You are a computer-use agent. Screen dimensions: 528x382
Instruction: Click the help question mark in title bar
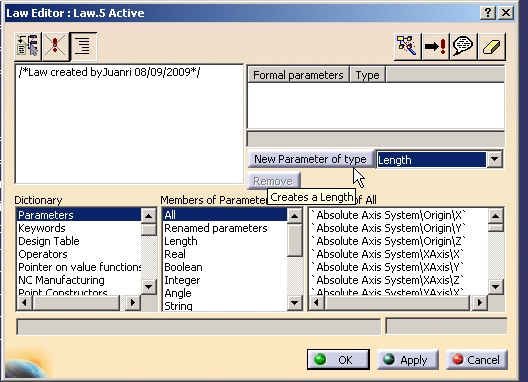[x=488, y=13]
